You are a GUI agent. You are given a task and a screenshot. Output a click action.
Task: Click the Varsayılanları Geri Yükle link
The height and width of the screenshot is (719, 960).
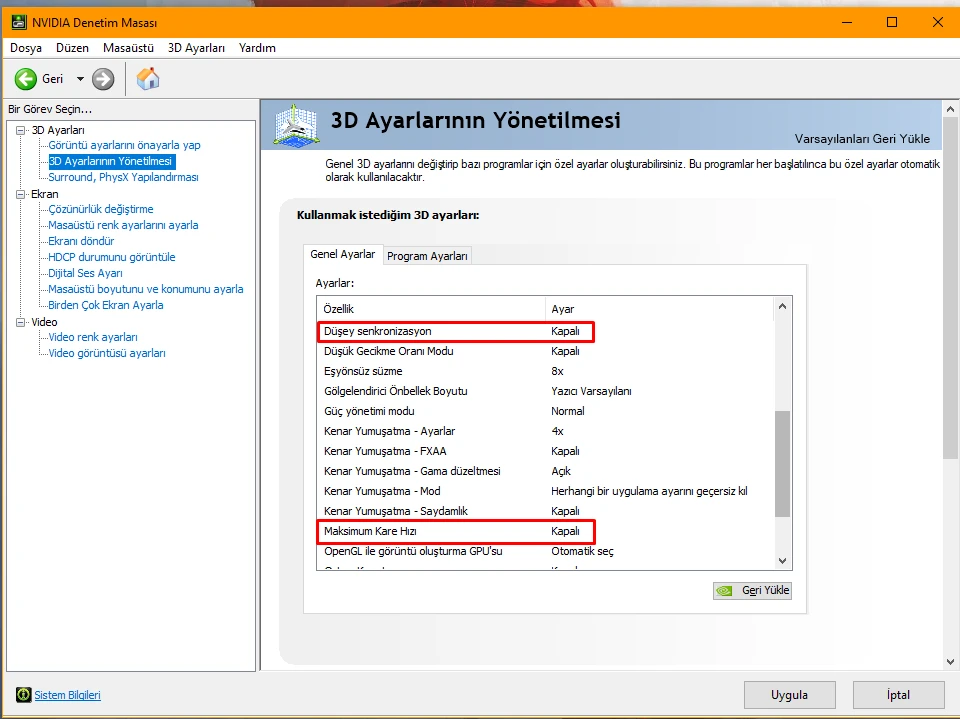click(862, 139)
